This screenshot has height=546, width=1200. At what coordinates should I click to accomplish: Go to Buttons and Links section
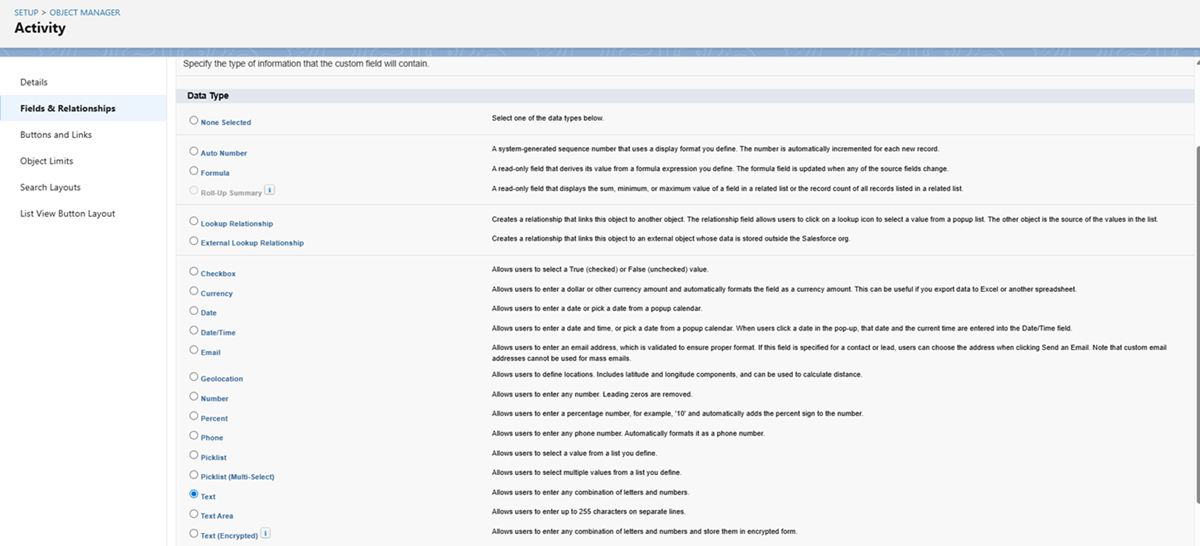56,134
